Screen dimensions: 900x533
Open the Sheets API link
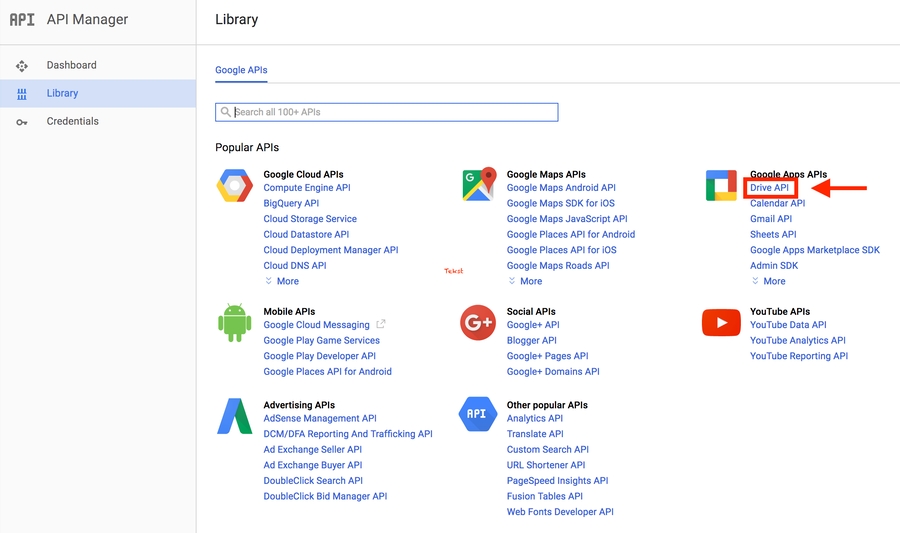[773, 234]
